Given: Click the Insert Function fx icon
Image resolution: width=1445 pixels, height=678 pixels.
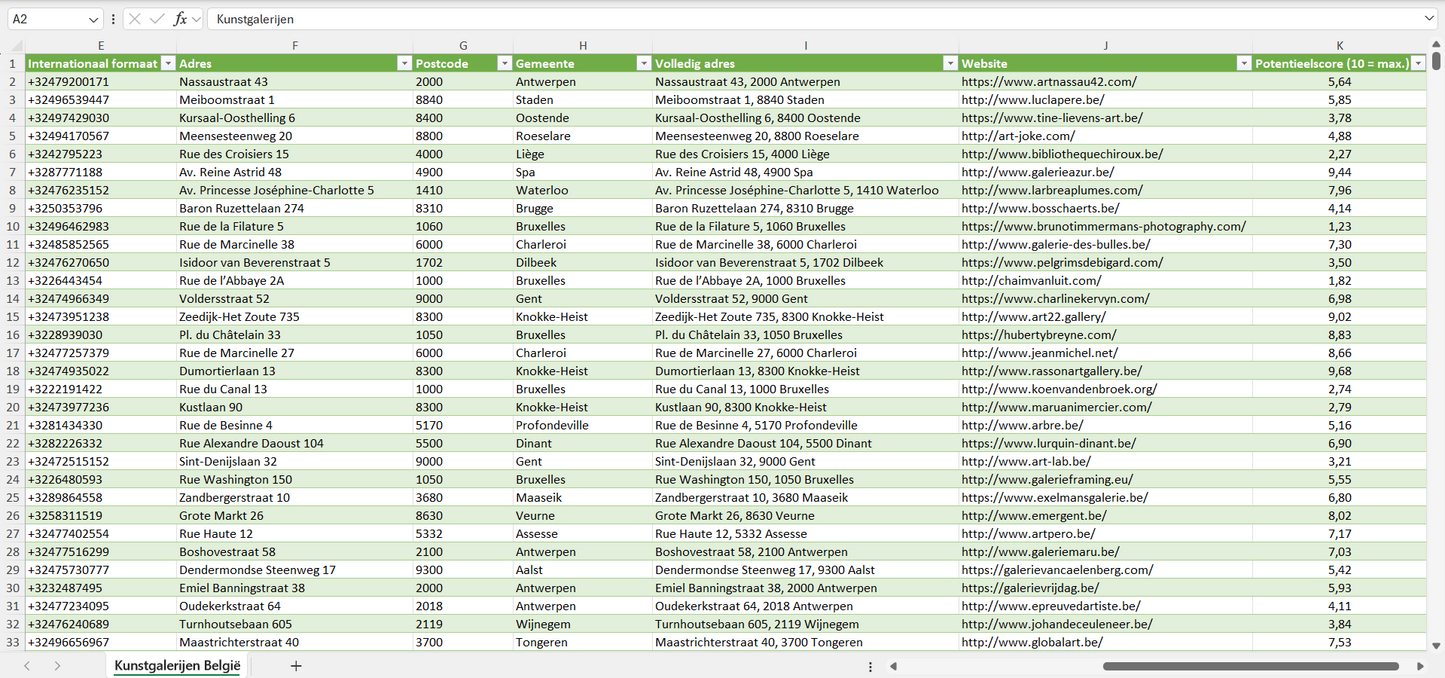Looking at the screenshot, I should click(x=180, y=19).
